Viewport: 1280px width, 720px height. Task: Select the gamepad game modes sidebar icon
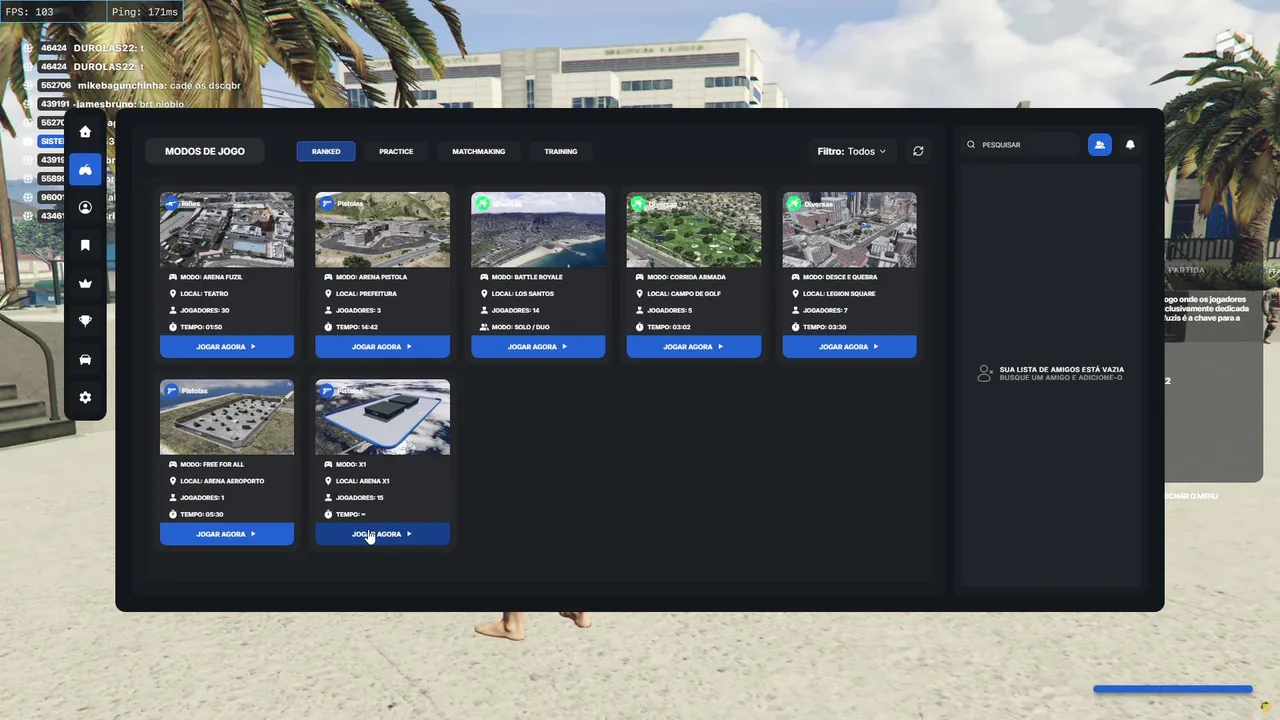pos(85,170)
